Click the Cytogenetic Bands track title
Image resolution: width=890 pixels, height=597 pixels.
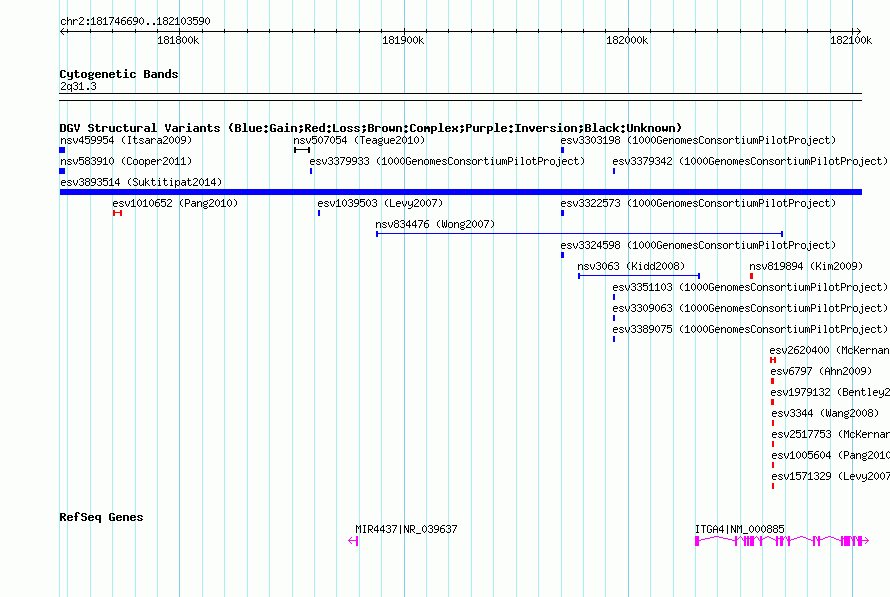119,74
